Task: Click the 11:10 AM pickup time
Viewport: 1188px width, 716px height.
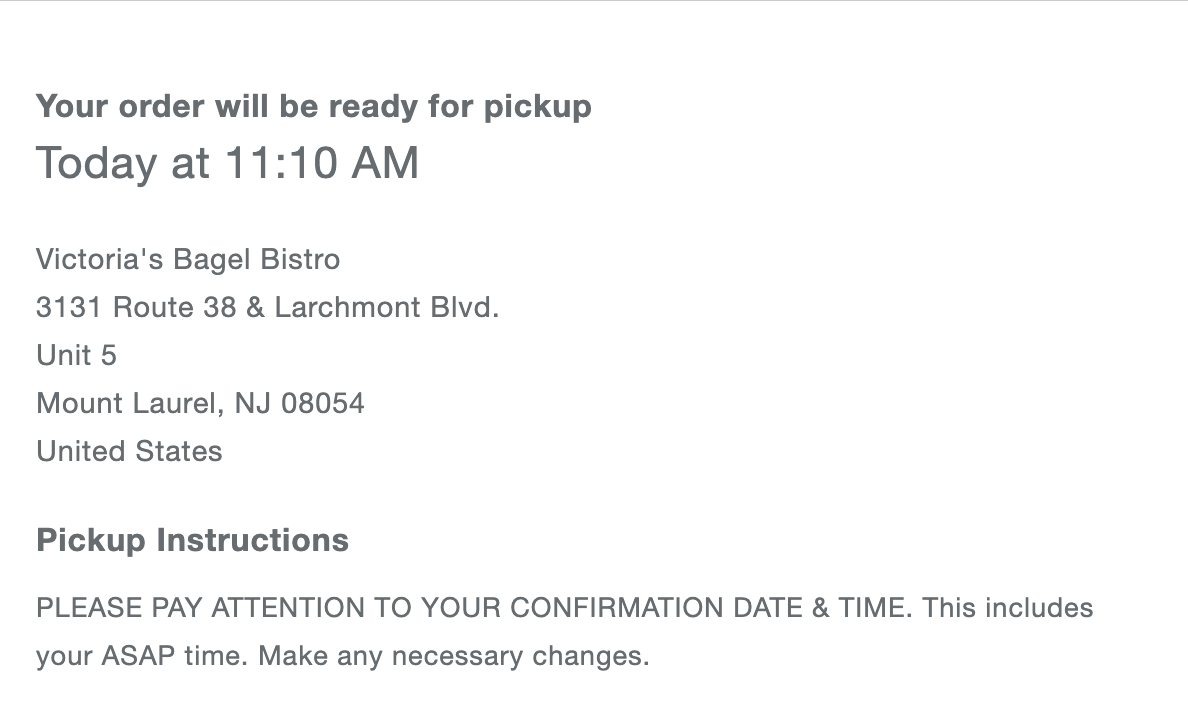Action: [x=321, y=163]
